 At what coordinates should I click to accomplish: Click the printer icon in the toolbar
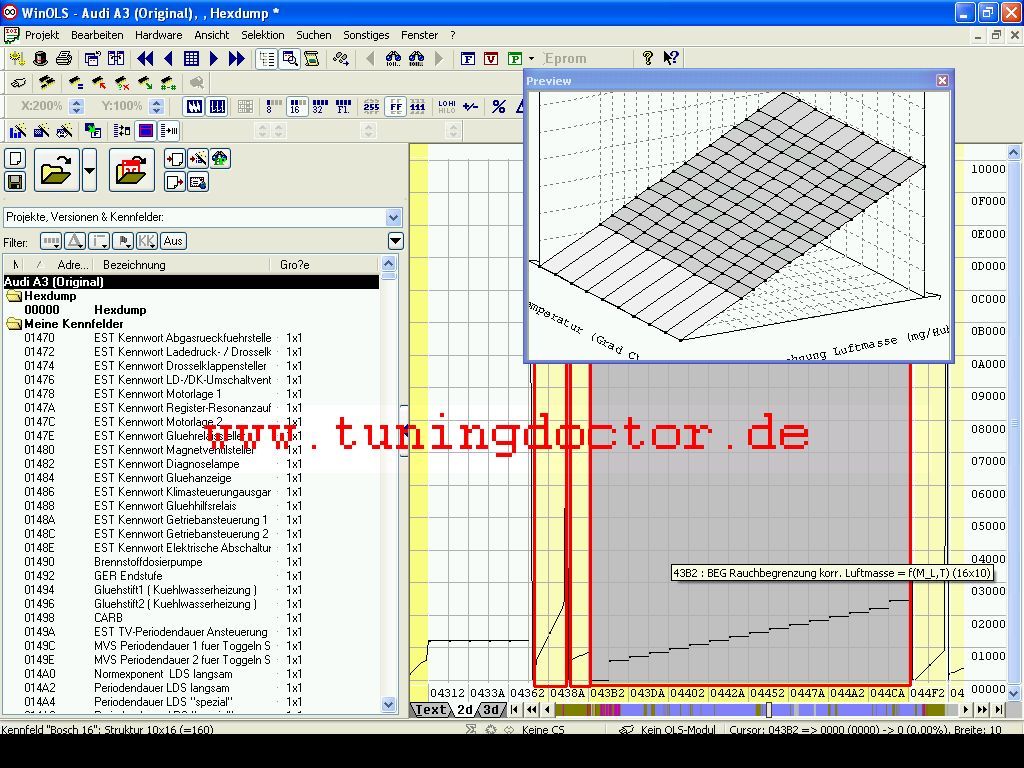(x=63, y=59)
